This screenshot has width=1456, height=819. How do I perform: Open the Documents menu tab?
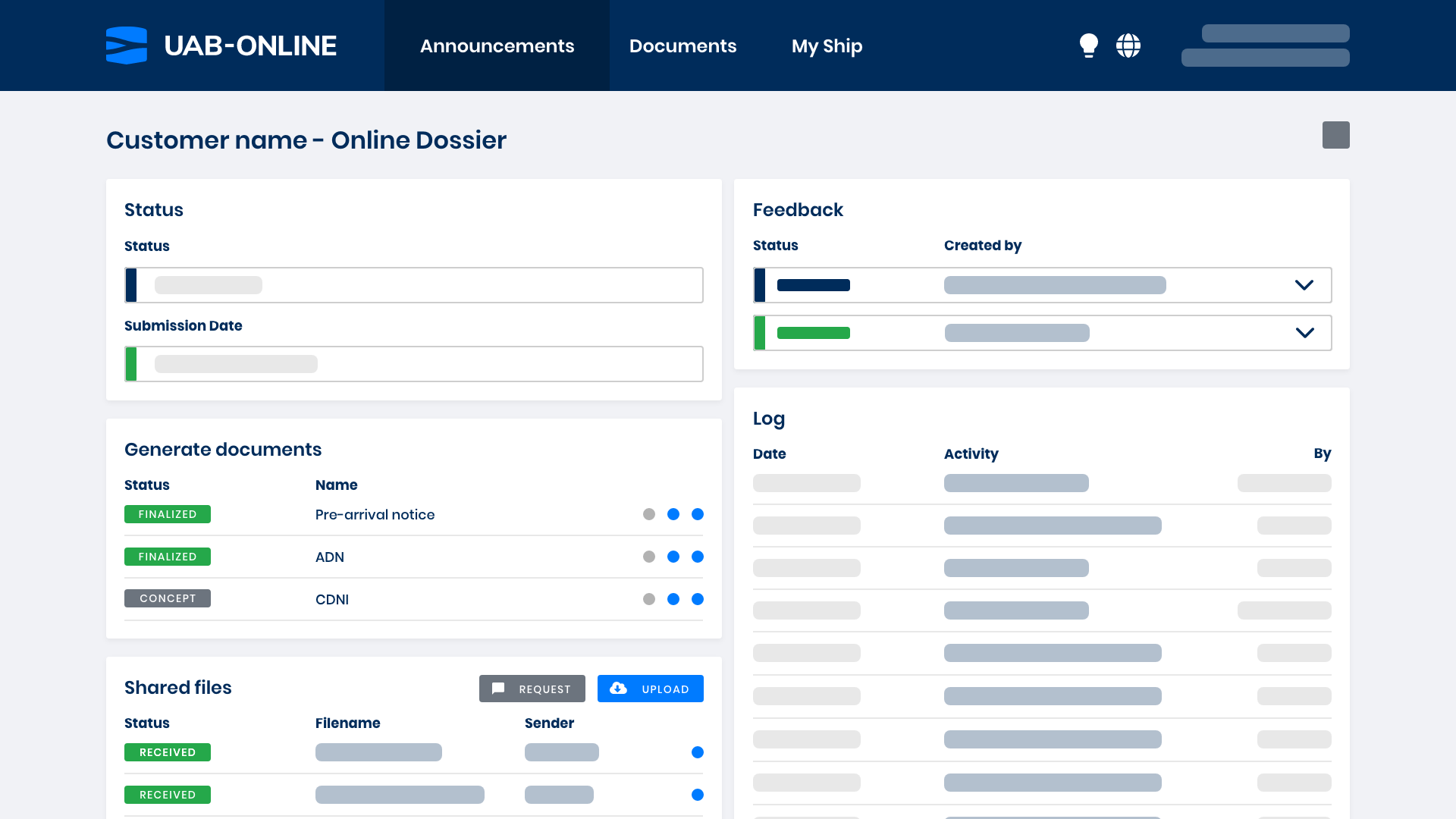pos(683,45)
